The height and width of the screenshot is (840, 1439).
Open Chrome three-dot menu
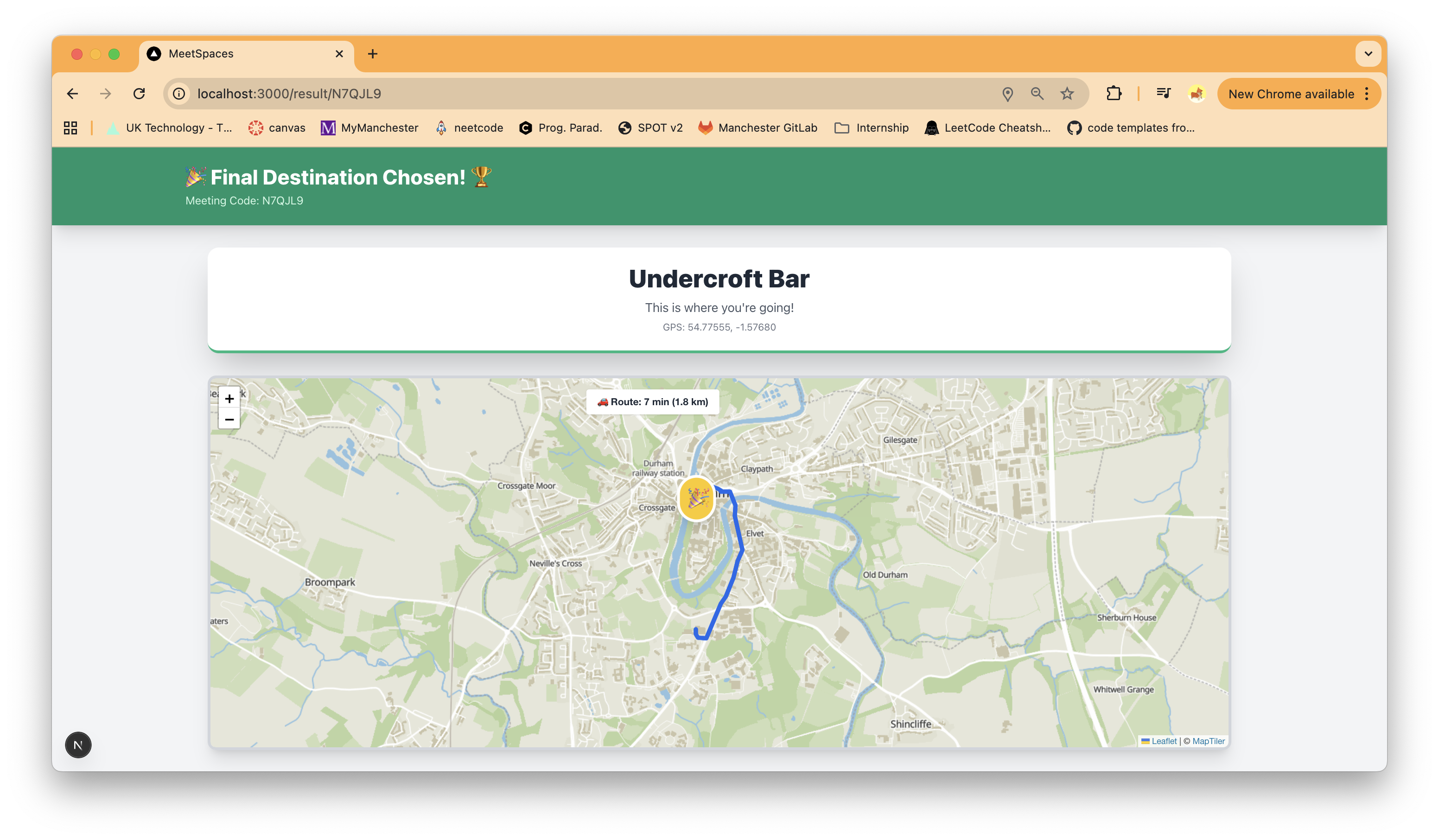pyautogui.click(x=1367, y=94)
